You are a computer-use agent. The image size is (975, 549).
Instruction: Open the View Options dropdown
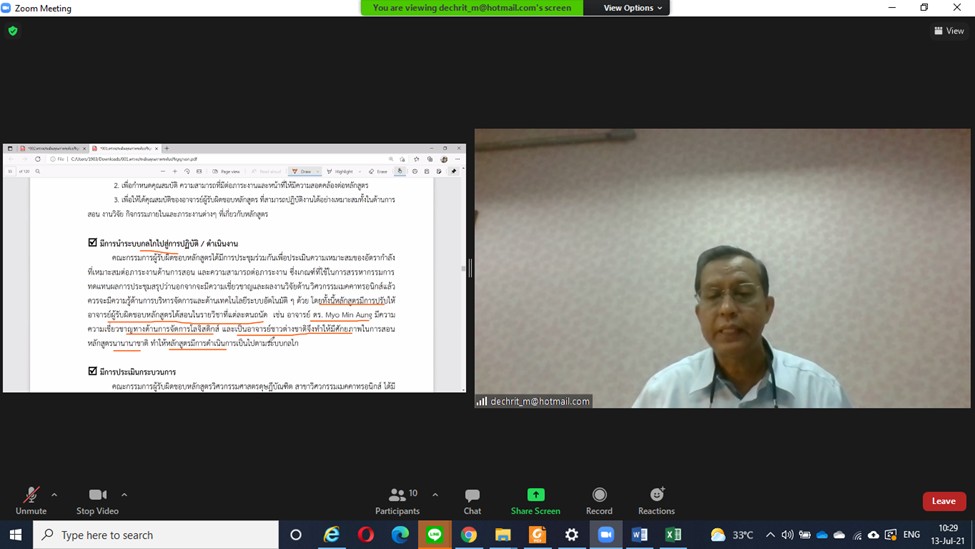(x=632, y=8)
